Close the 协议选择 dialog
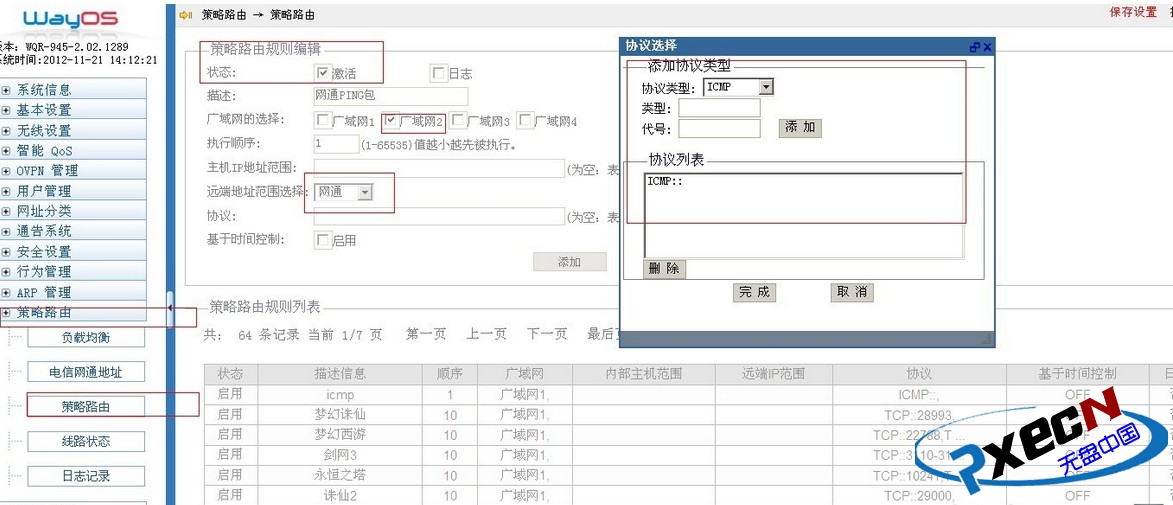The width and height of the screenshot is (1173, 505). click(x=987, y=47)
